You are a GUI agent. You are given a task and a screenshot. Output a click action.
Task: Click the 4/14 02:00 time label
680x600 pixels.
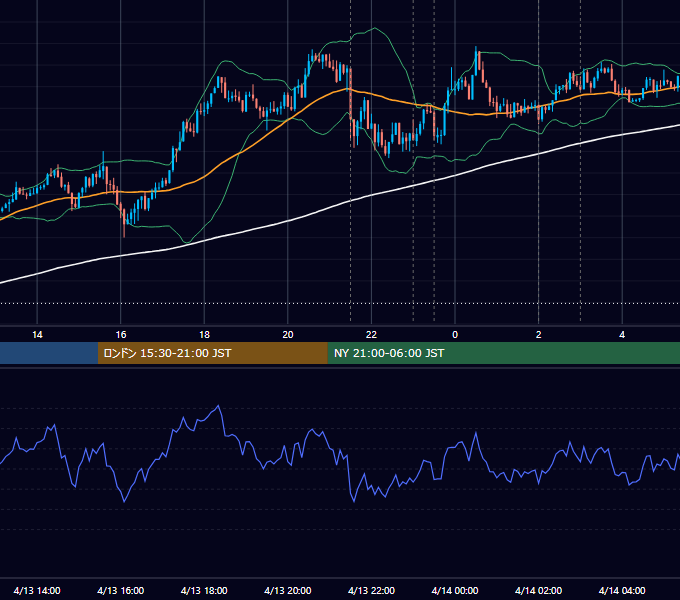pyautogui.click(x=539, y=590)
